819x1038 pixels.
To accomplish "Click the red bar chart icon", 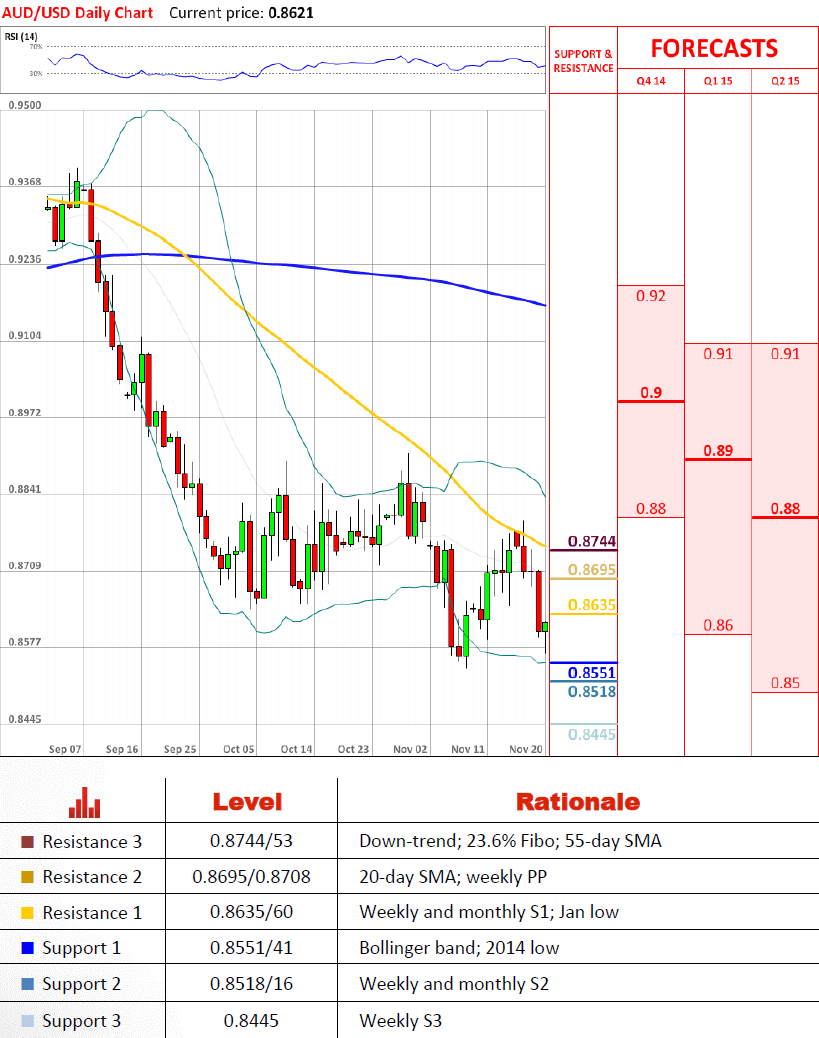I will click(85, 802).
